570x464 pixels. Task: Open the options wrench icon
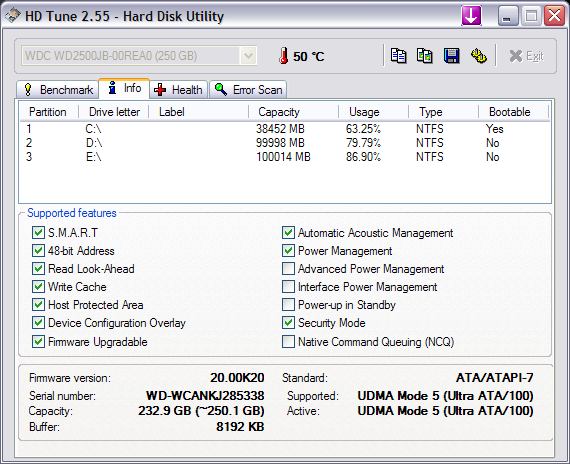click(478, 56)
